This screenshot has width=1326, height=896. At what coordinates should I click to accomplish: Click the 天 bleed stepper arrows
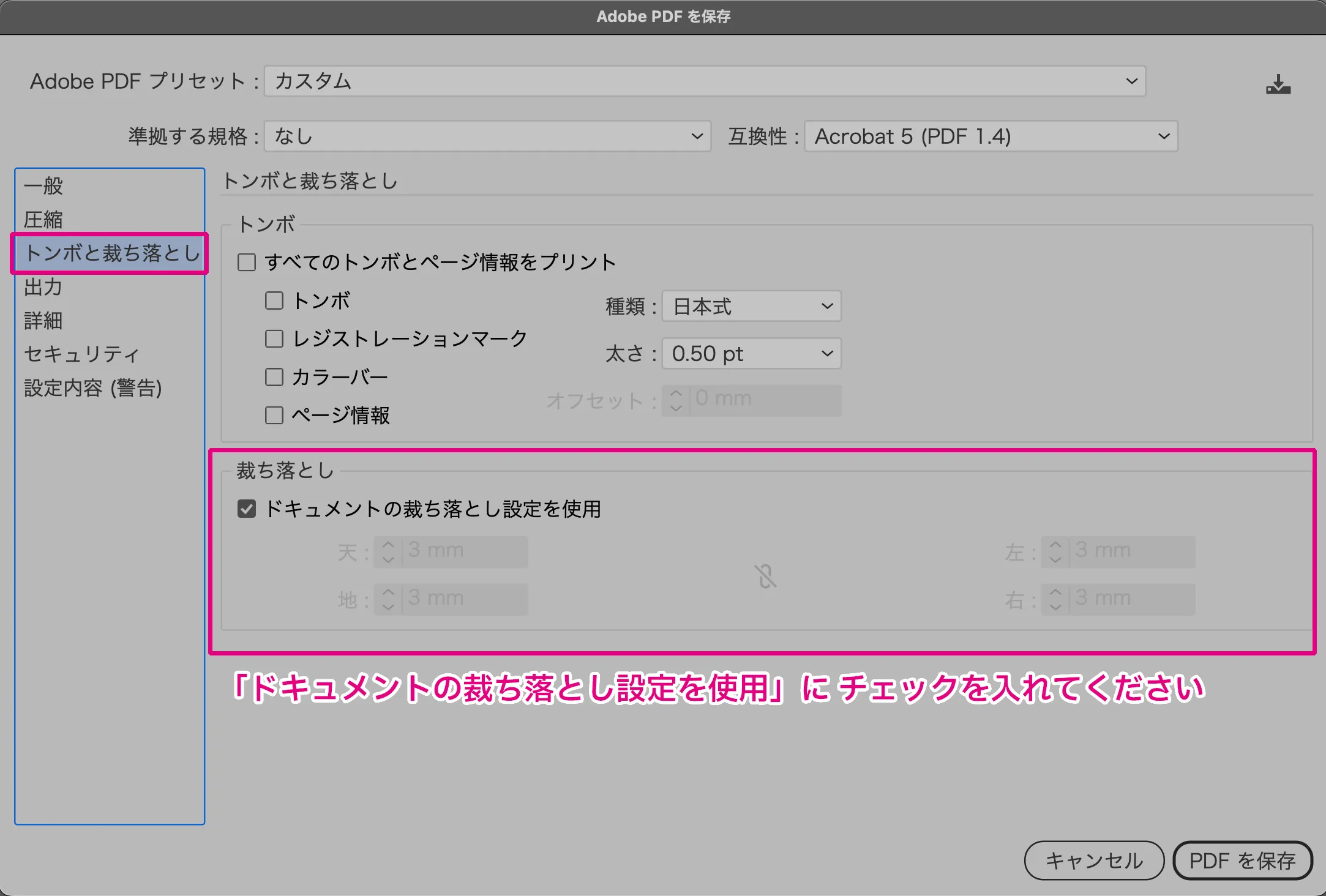tap(388, 551)
